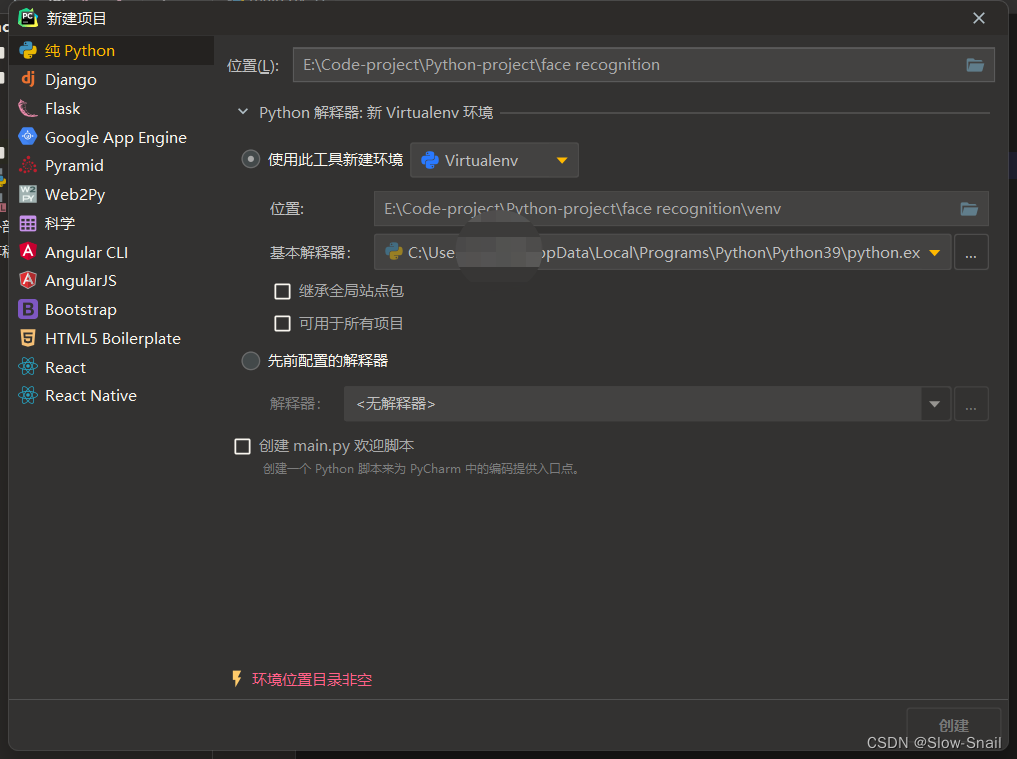Click the Angular CLI label

(86, 252)
